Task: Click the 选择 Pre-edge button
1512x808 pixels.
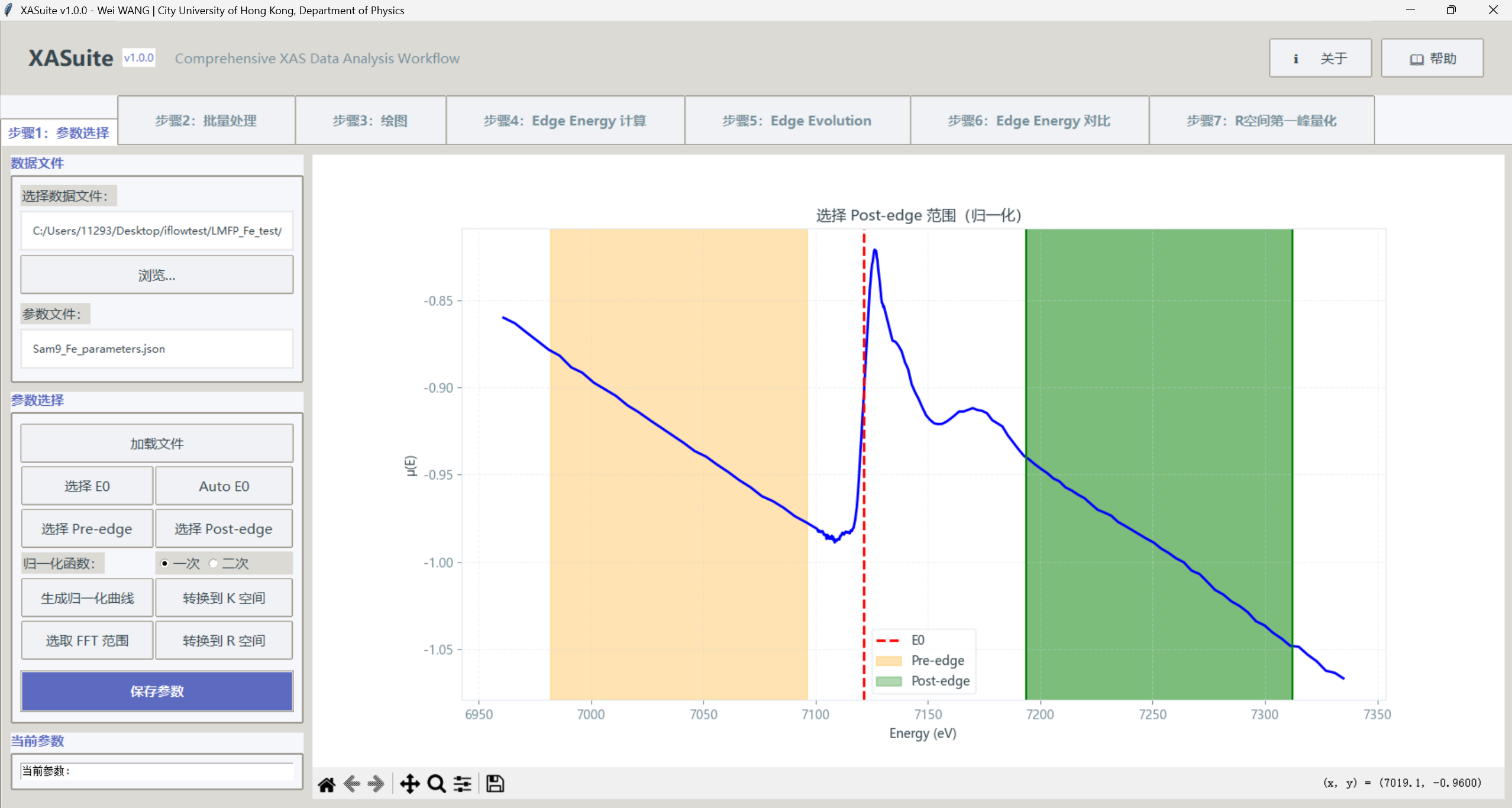Action: pos(87,529)
